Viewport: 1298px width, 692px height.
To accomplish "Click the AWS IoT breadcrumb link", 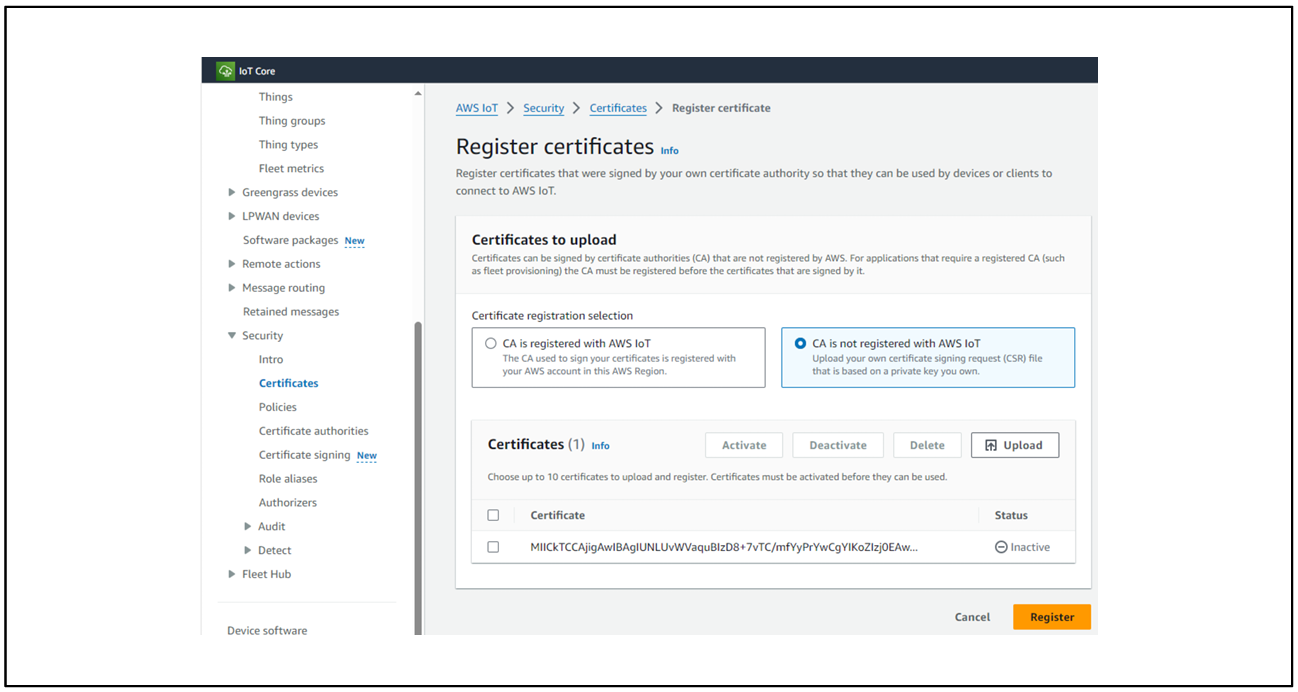I will pyautogui.click(x=477, y=108).
